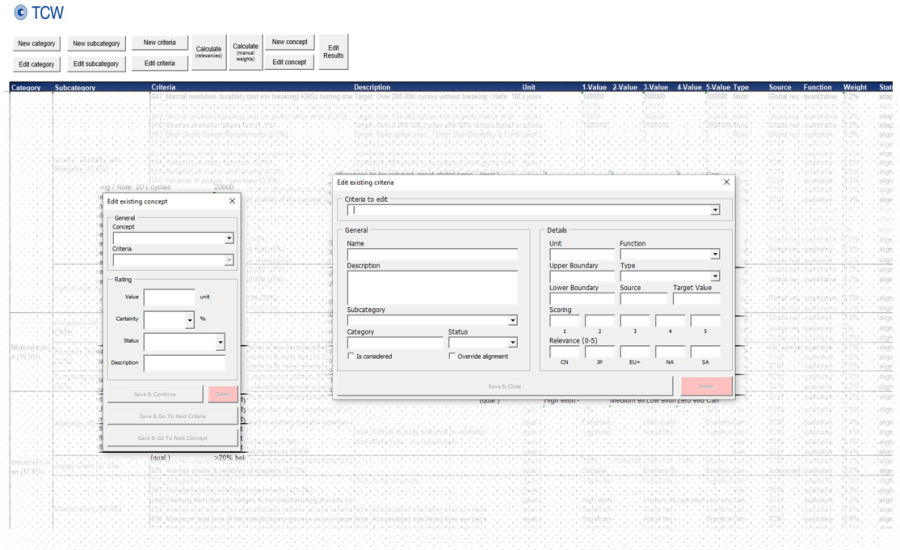Close the Edit existing criteria dialog
900x550 pixels.
click(x=726, y=182)
